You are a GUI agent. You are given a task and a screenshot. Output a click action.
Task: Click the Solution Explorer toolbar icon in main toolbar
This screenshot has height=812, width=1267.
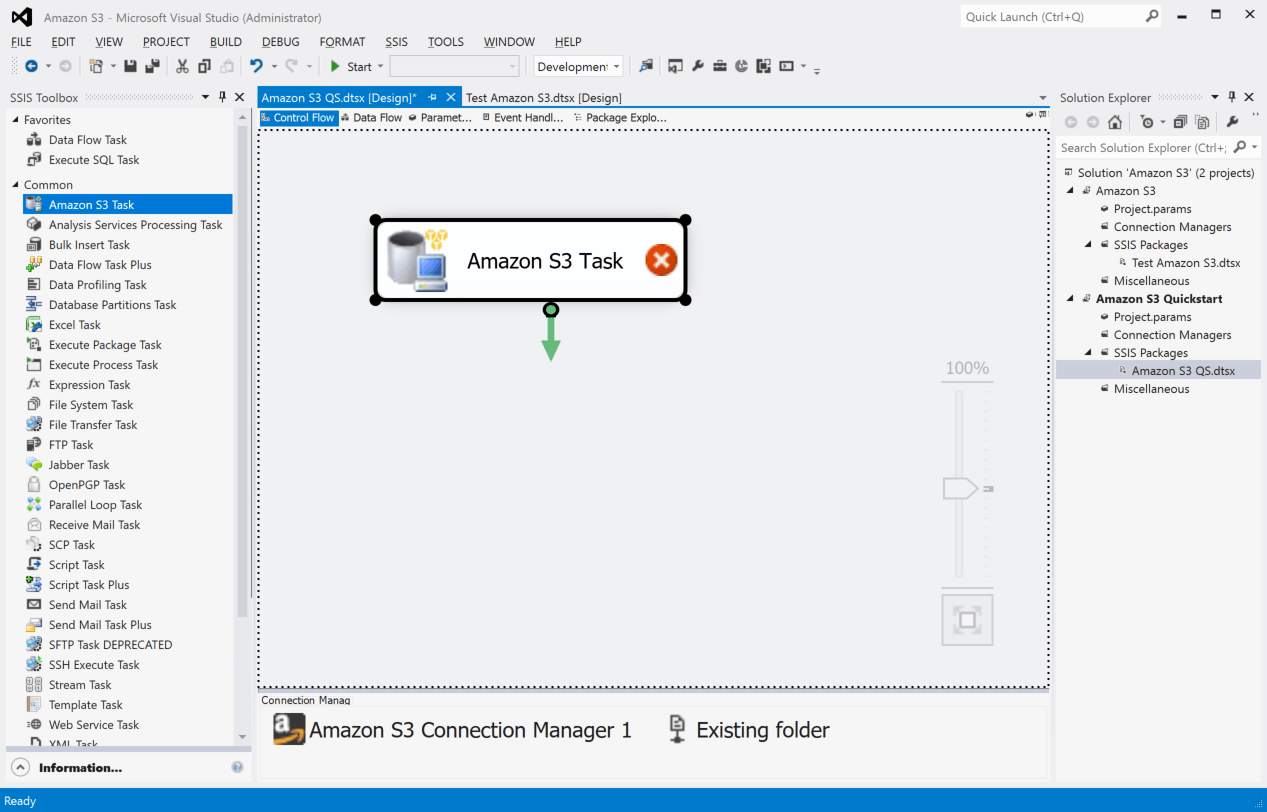[676, 67]
